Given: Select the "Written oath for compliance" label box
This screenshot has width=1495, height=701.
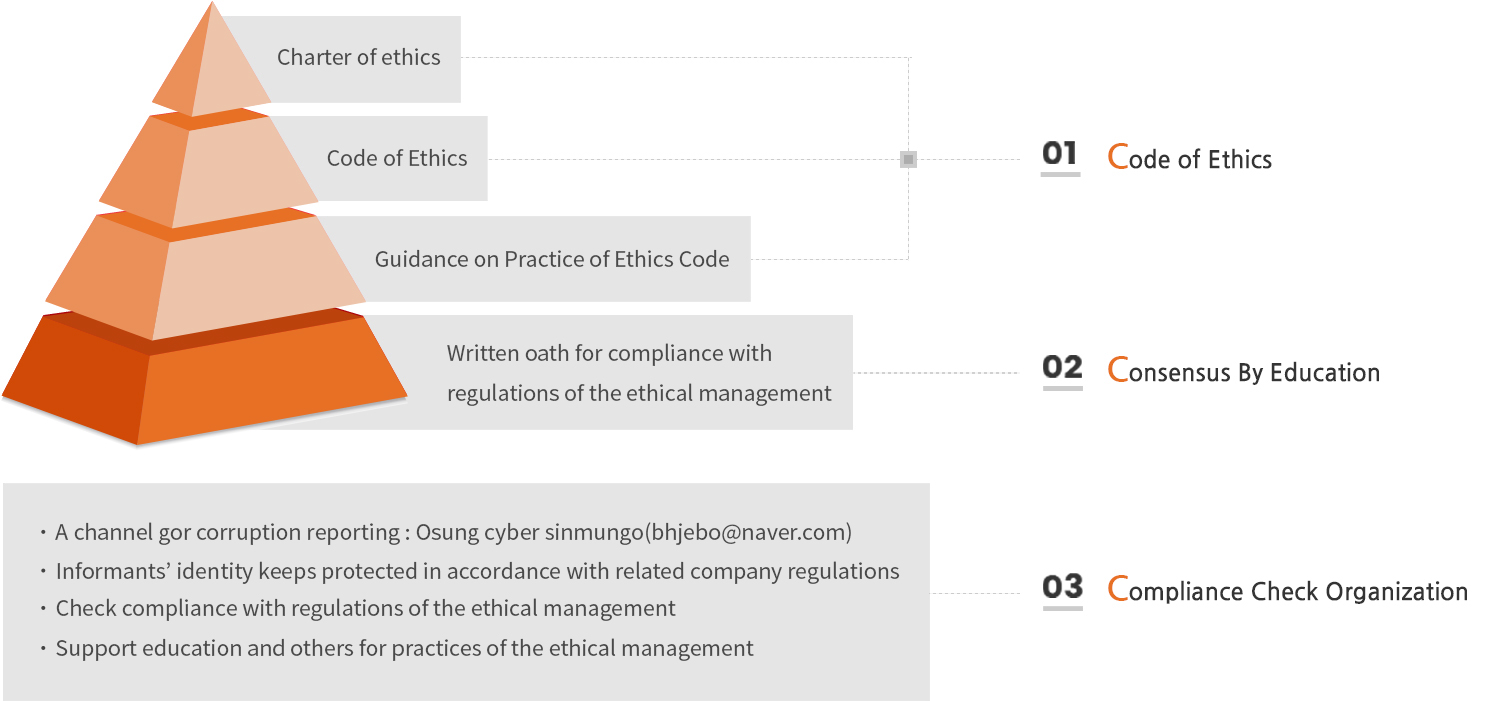Looking at the screenshot, I should coord(639,373).
